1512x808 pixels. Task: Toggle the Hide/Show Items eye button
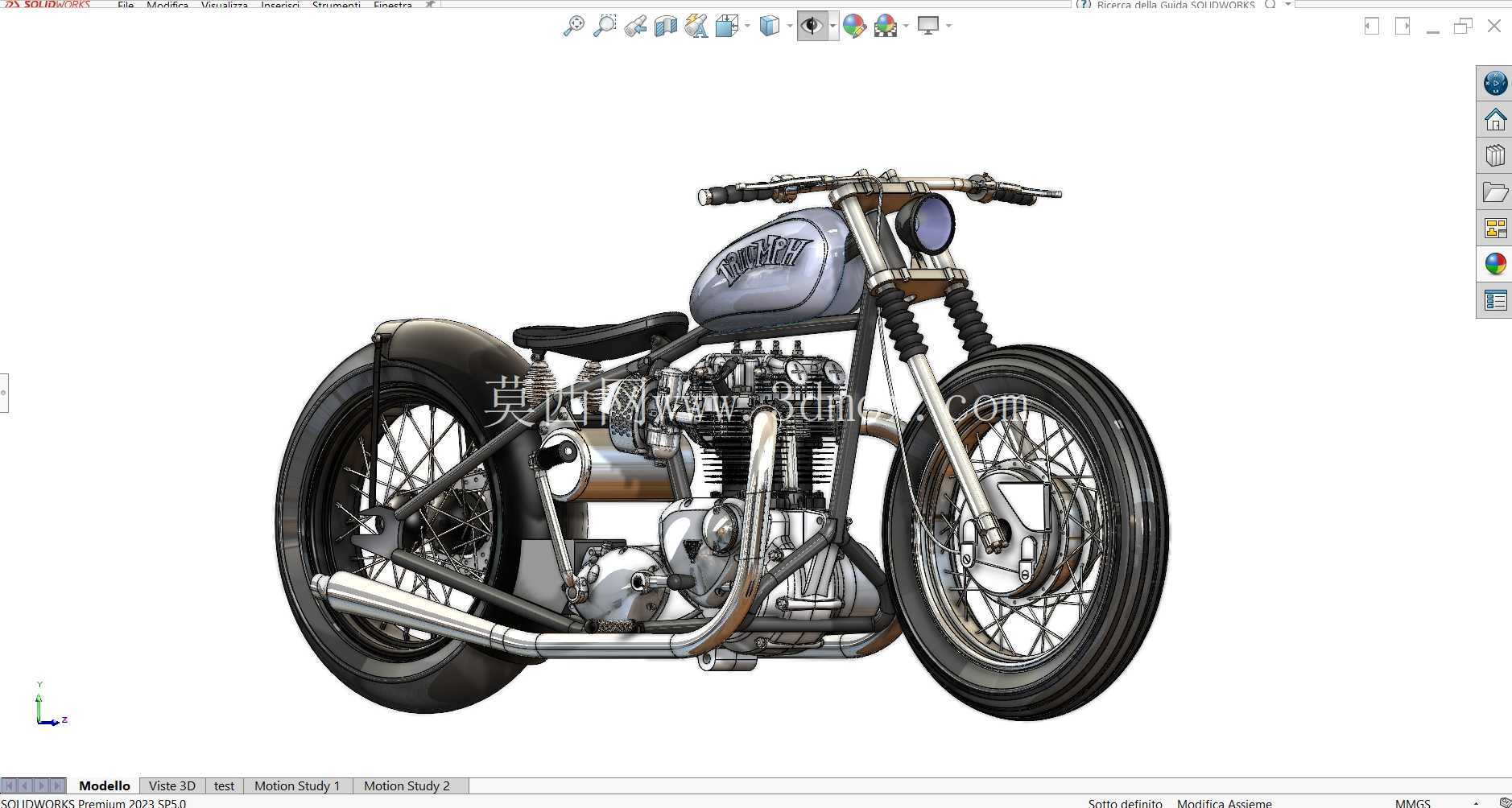click(812, 26)
